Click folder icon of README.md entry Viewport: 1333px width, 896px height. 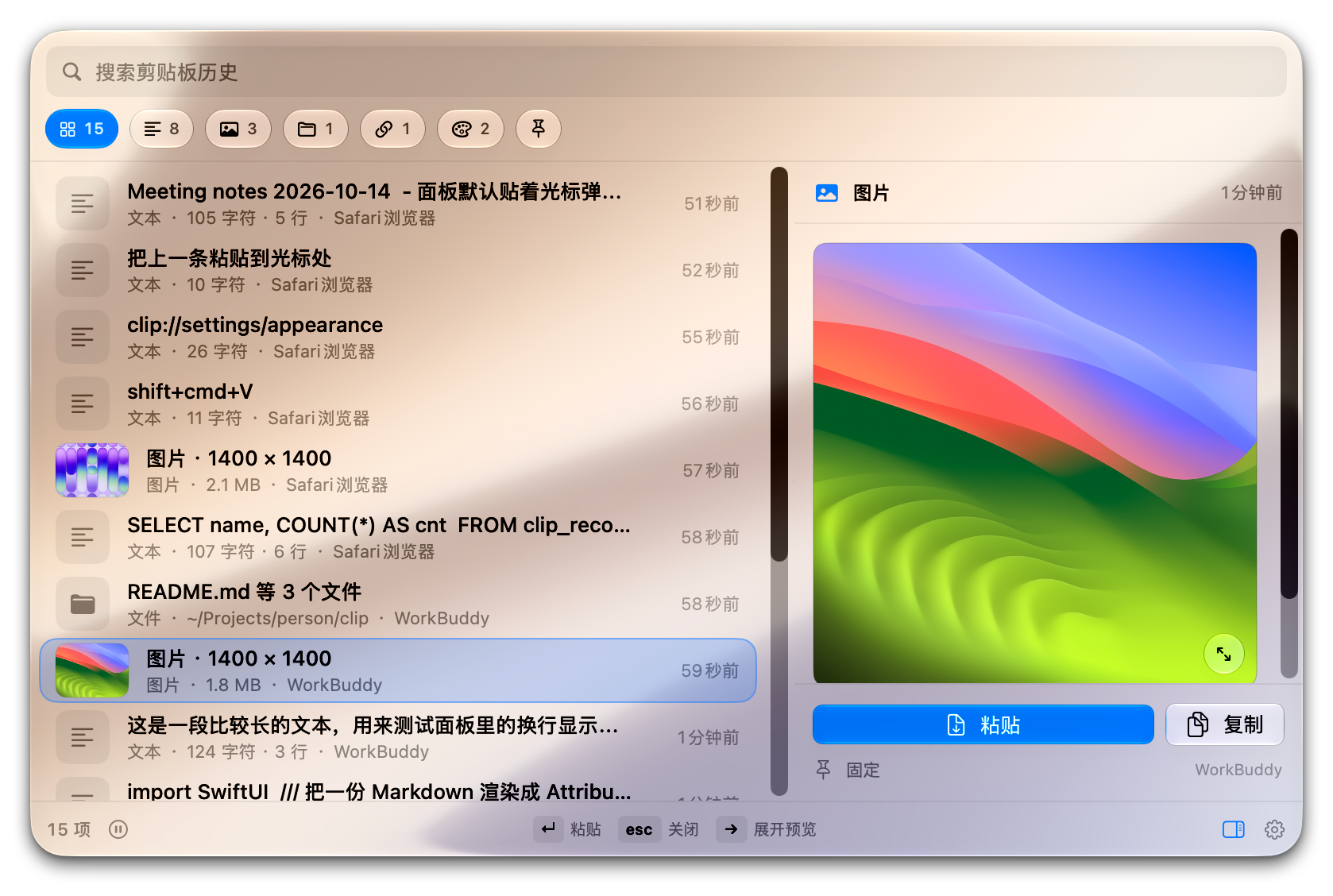(x=83, y=604)
